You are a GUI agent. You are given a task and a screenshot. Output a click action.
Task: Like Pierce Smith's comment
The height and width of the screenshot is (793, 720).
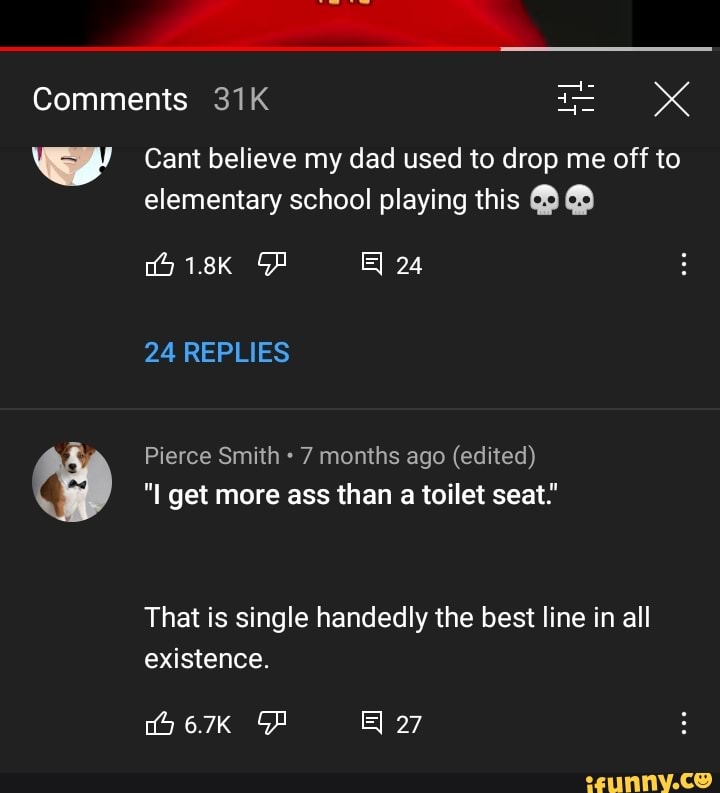pyautogui.click(x=160, y=724)
